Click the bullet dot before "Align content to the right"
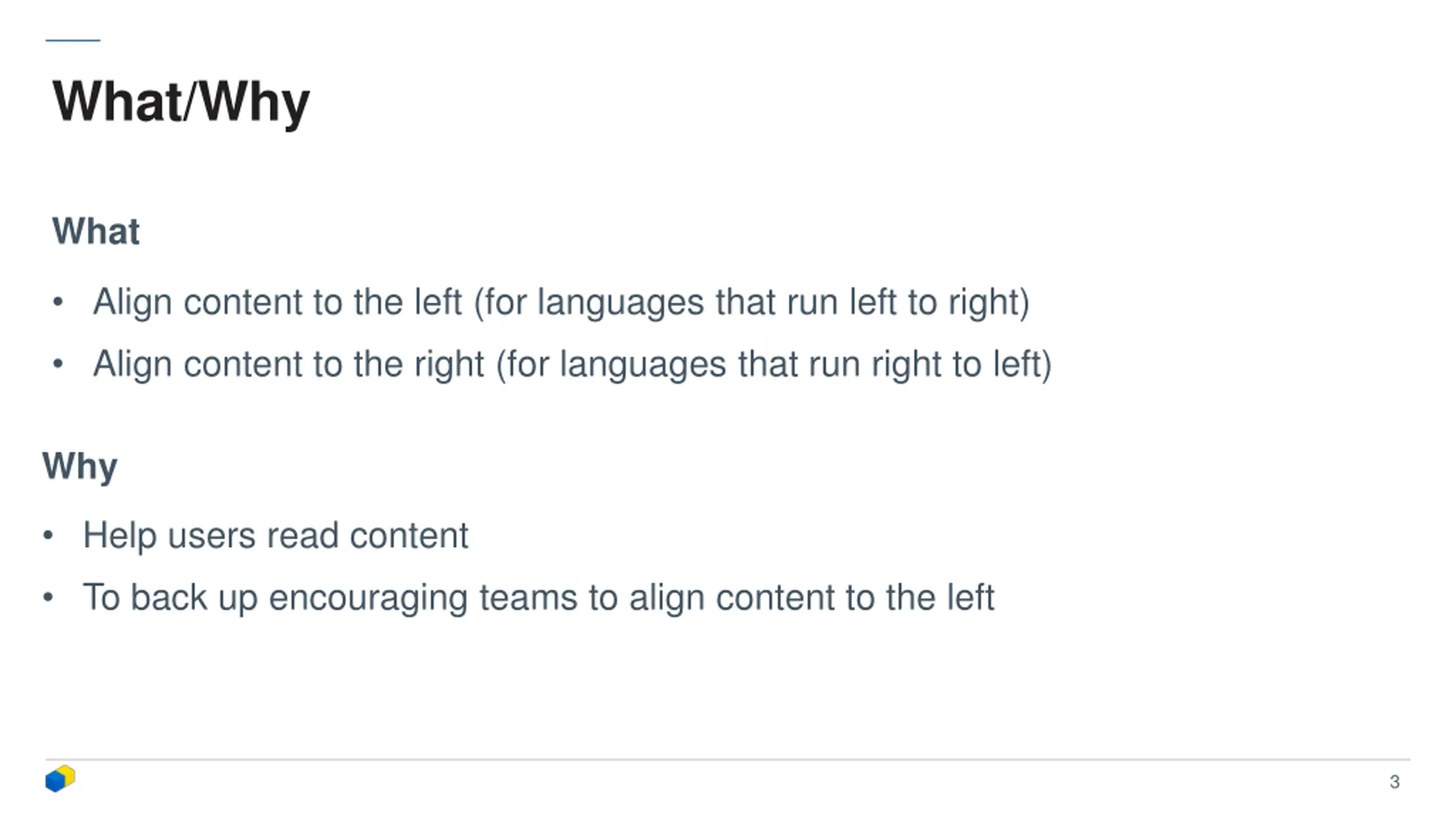 click(57, 363)
